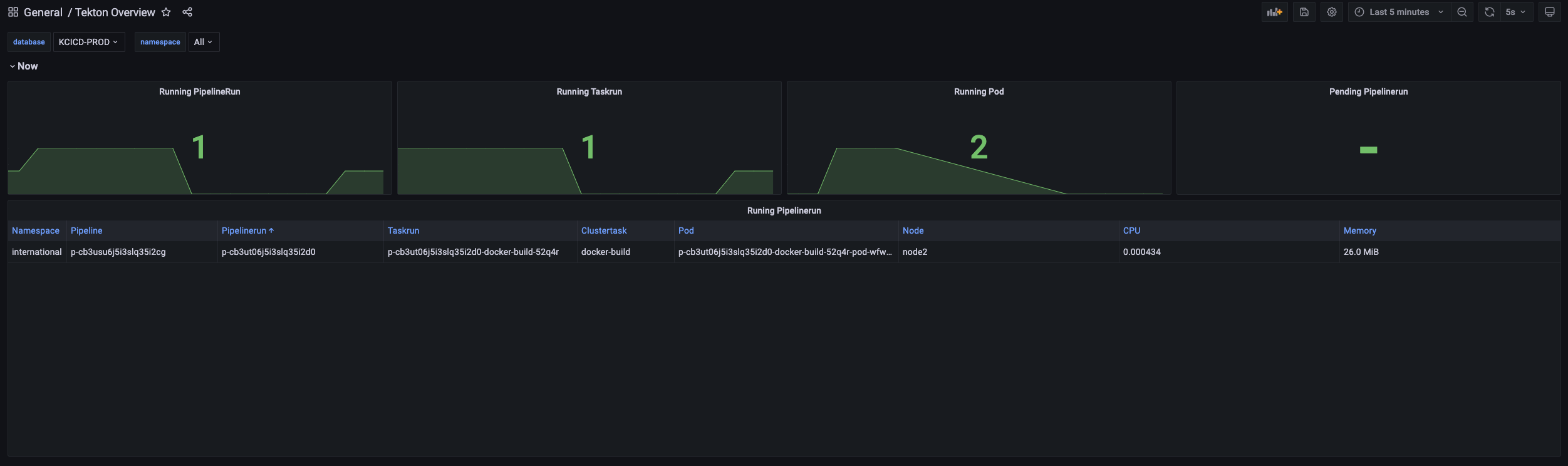Share the dashboard via share icon
The image size is (1568, 466).
187,12
